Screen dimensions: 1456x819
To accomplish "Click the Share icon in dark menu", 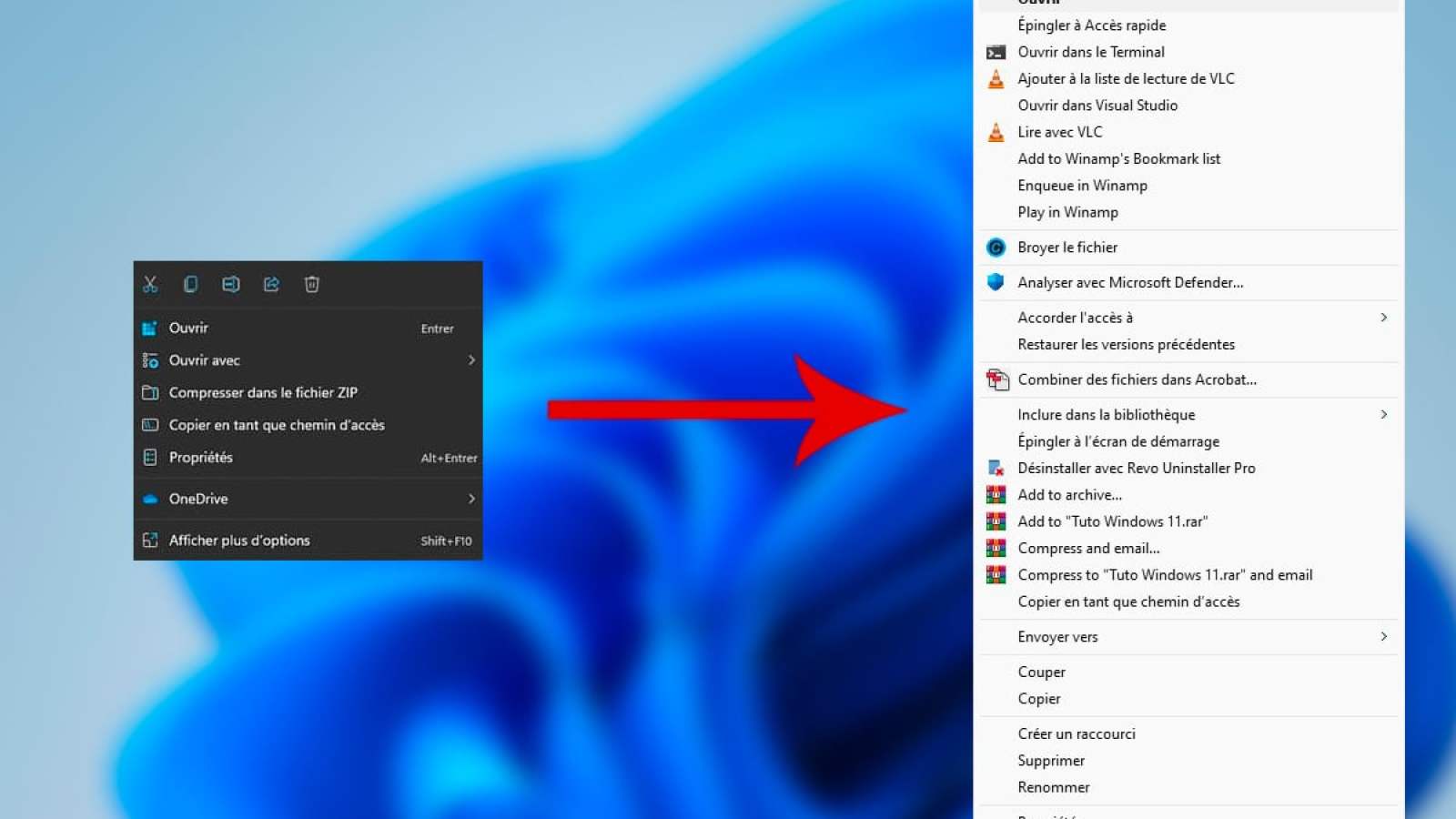I will coord(271,285).
